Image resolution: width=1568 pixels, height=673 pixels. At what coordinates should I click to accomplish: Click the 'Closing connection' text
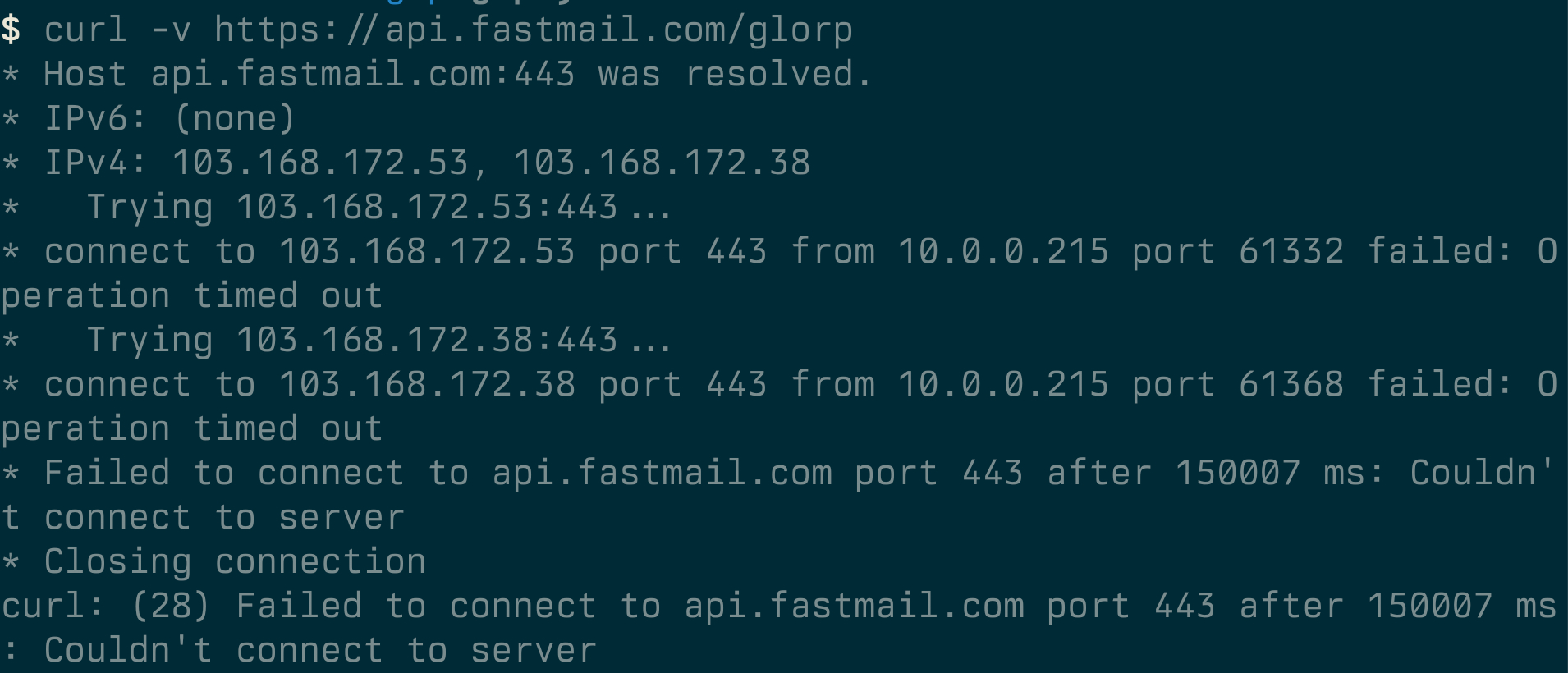(x=235, y=562)
